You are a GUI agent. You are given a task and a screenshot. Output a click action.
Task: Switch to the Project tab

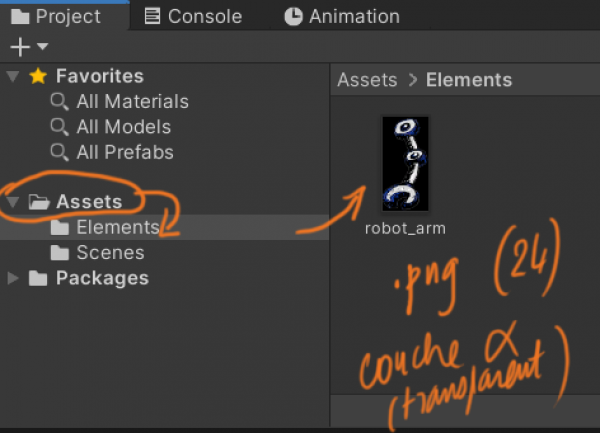coord(56,16)
